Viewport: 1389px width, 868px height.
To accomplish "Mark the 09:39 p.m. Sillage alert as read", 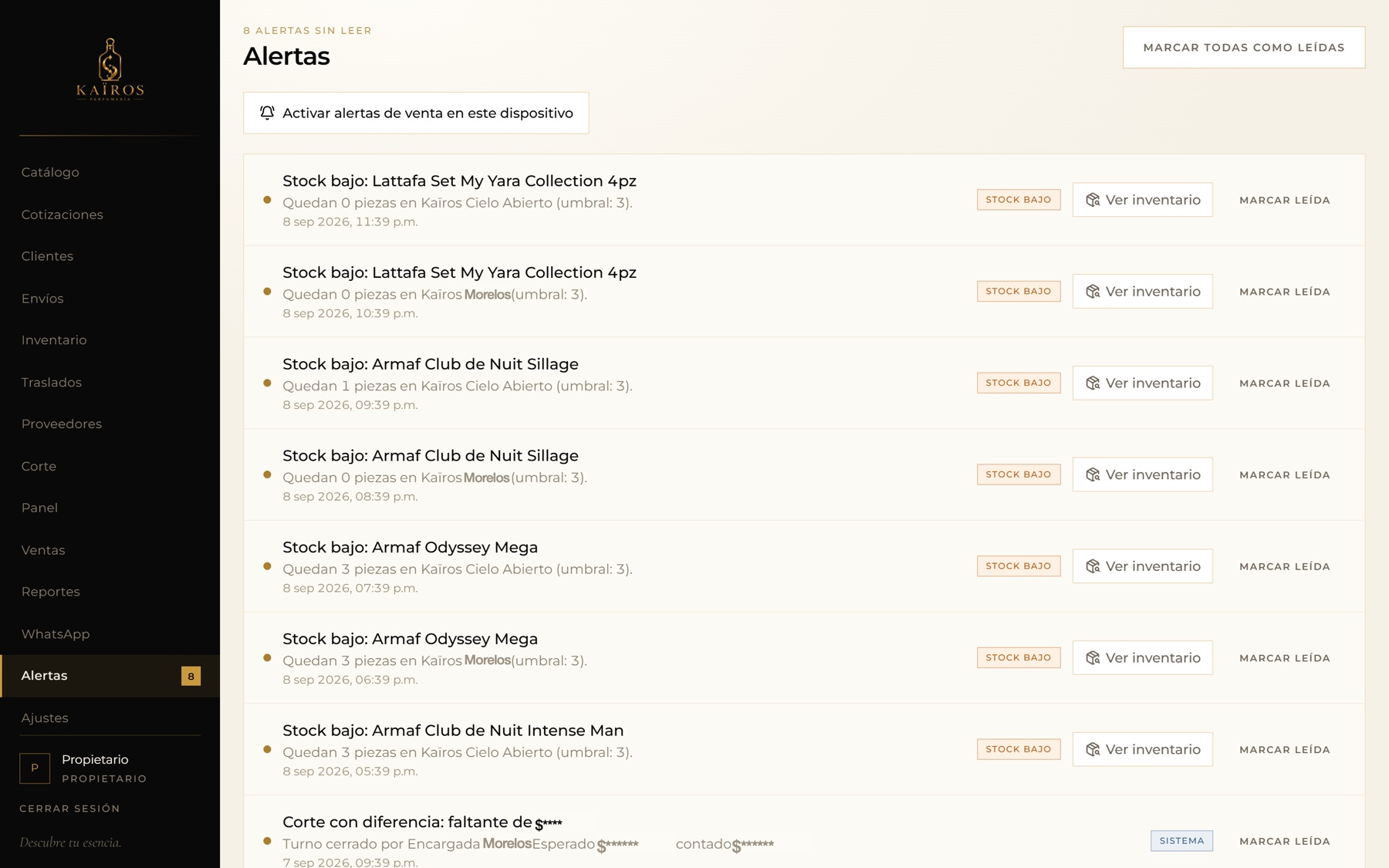I will click(x=1285, y=383).
